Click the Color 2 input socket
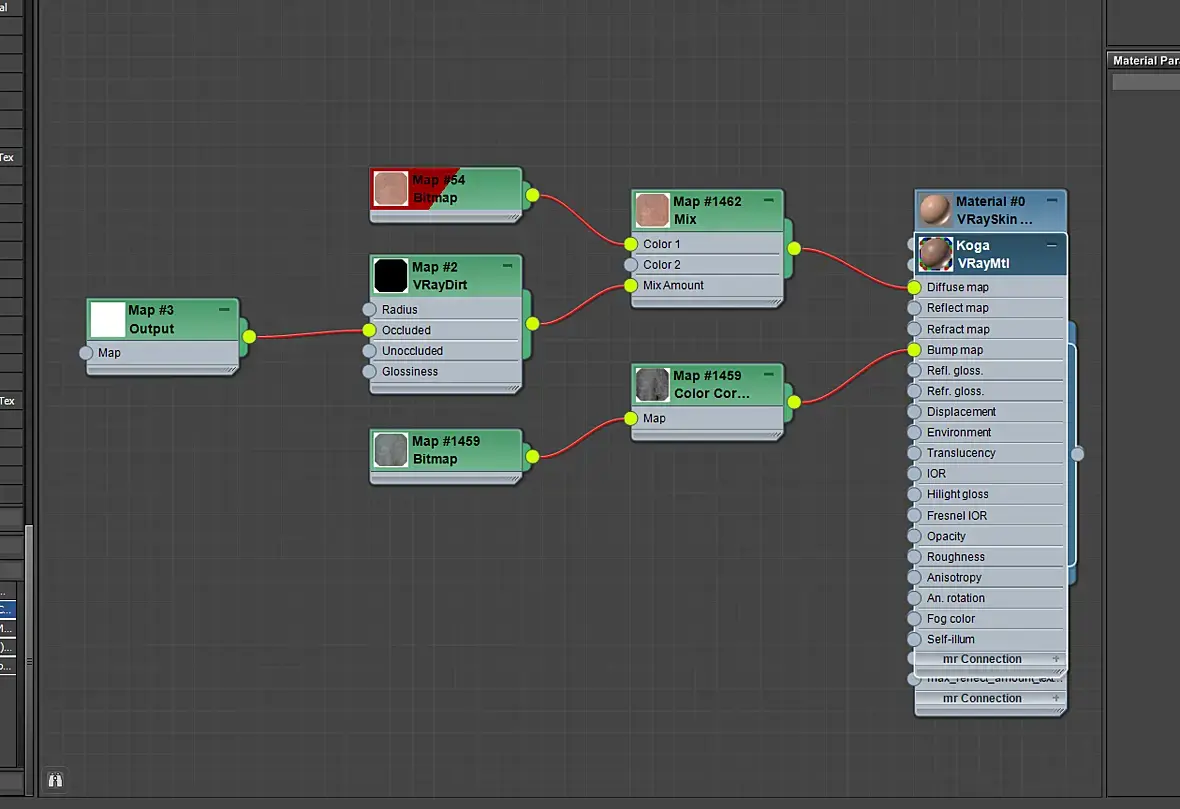1180x809 pixels. (631, 264)
